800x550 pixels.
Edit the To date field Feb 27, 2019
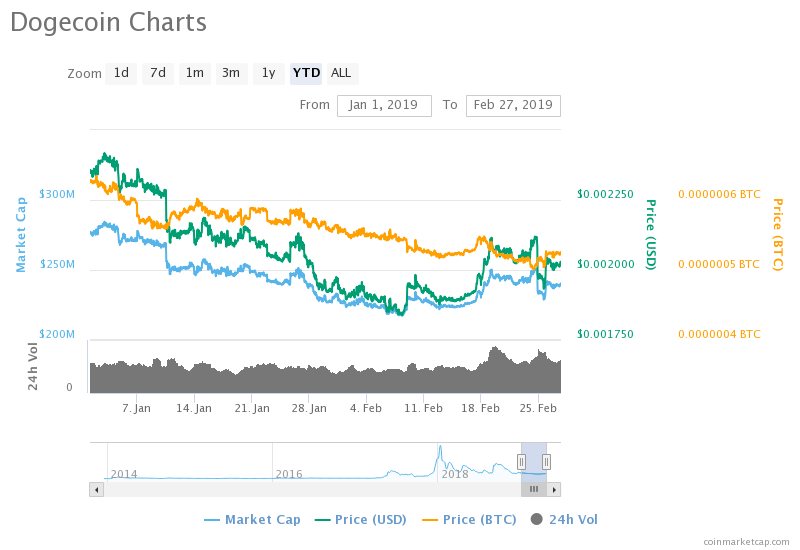tap(513, 106)
